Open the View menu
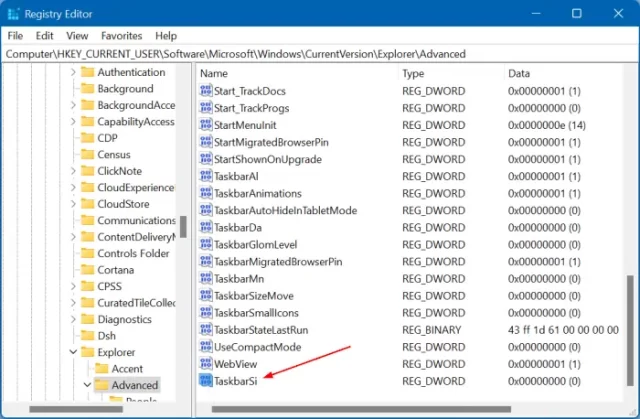 [77, 36]
